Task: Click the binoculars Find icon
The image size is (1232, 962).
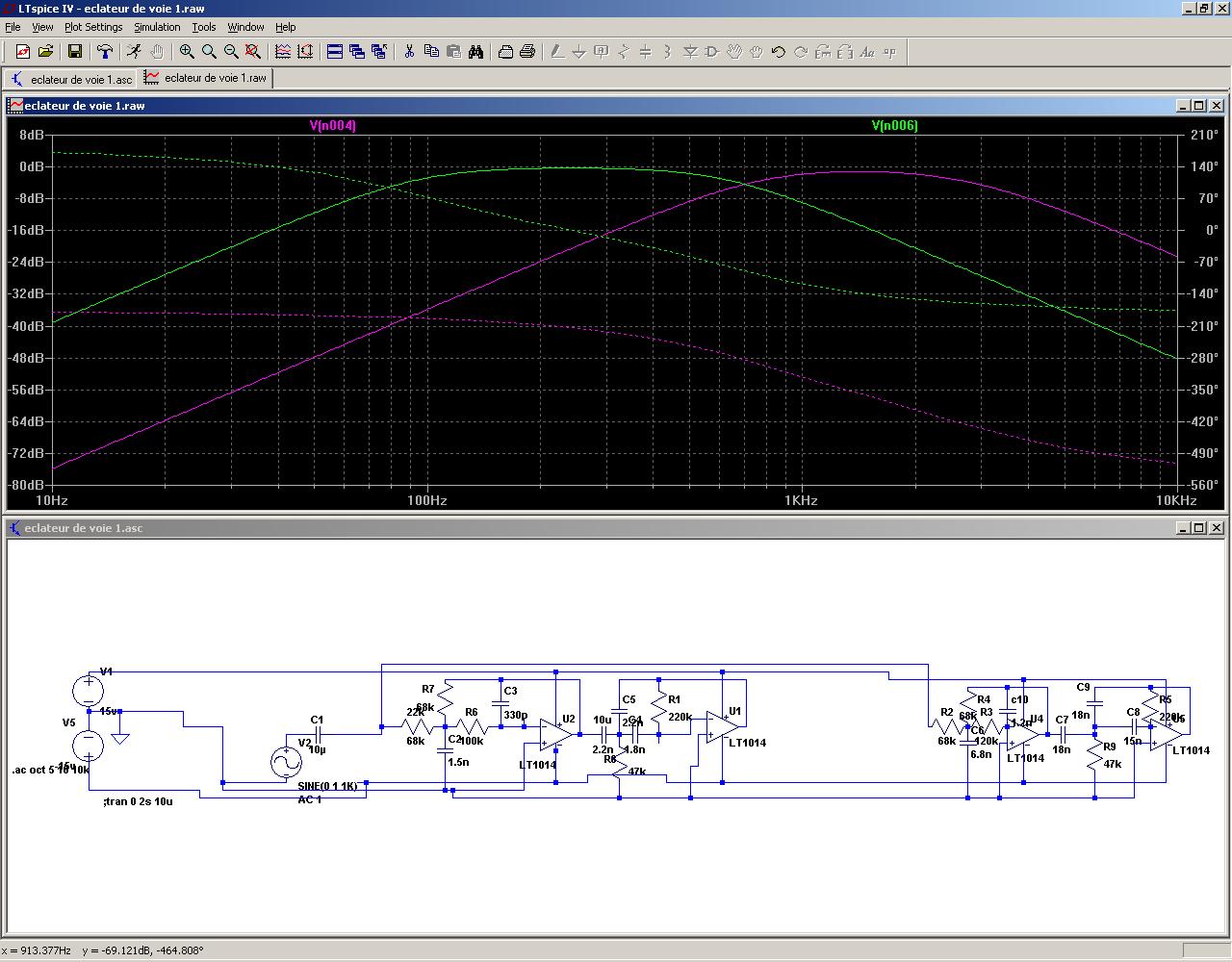Action: coord(475,52)
